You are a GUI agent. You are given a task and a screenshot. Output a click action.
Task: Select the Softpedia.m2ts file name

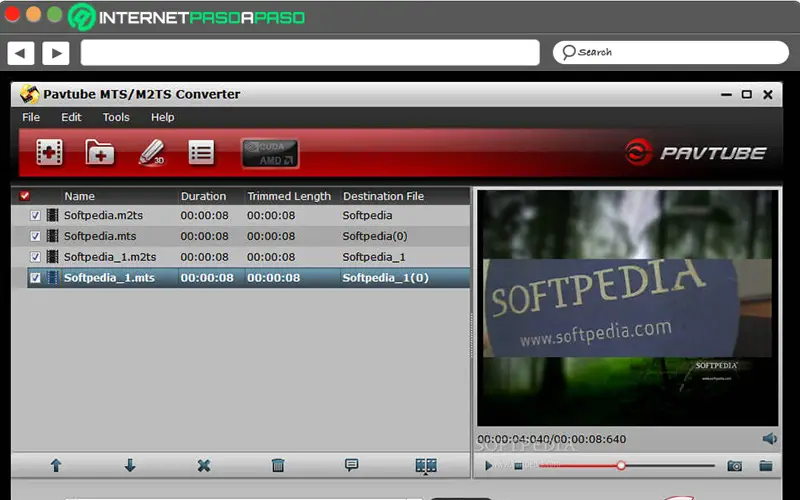(103, 215)
